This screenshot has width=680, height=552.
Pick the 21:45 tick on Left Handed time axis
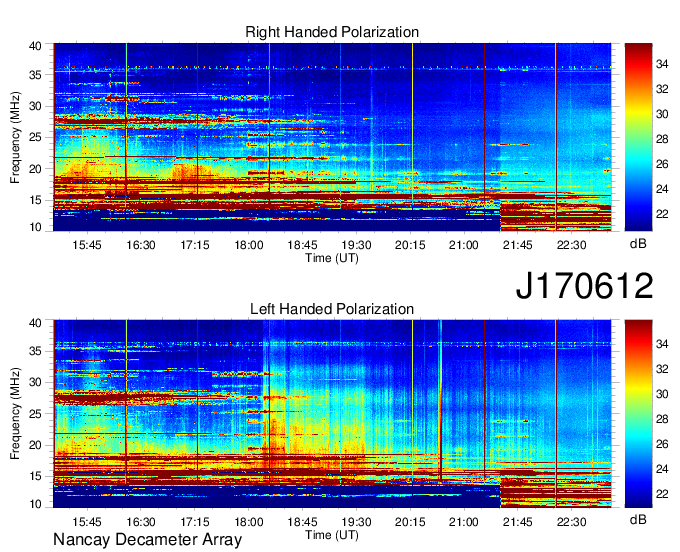click(517, 522)
